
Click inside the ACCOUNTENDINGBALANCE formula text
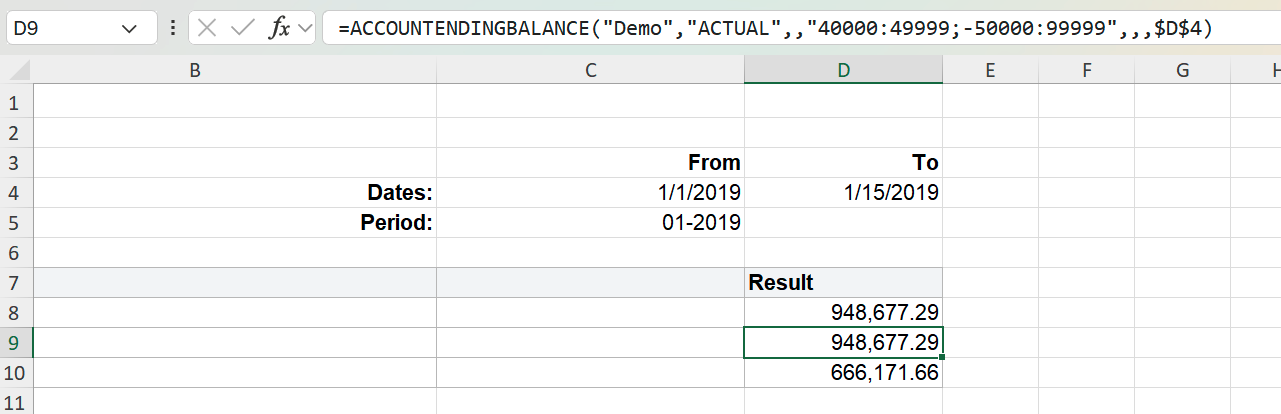775,29
